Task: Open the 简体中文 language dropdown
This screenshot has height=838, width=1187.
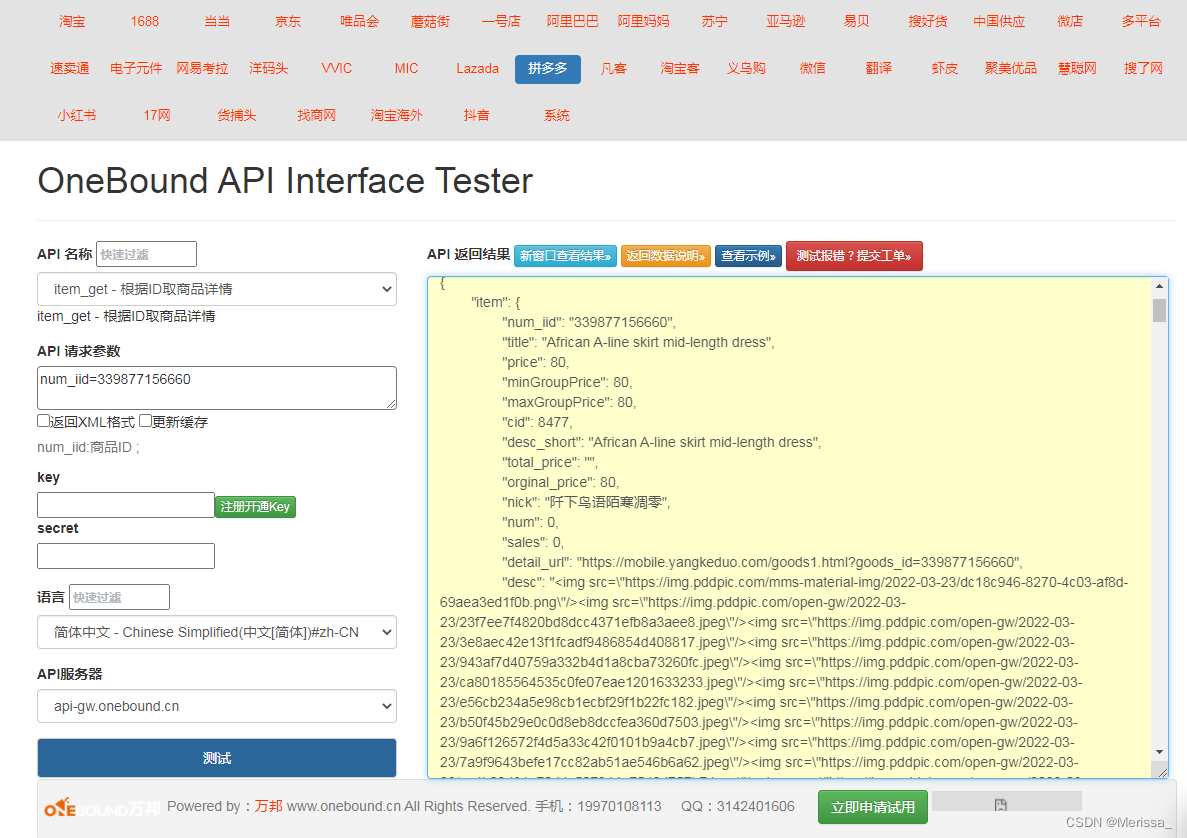Action: click(x=217, y=632)
